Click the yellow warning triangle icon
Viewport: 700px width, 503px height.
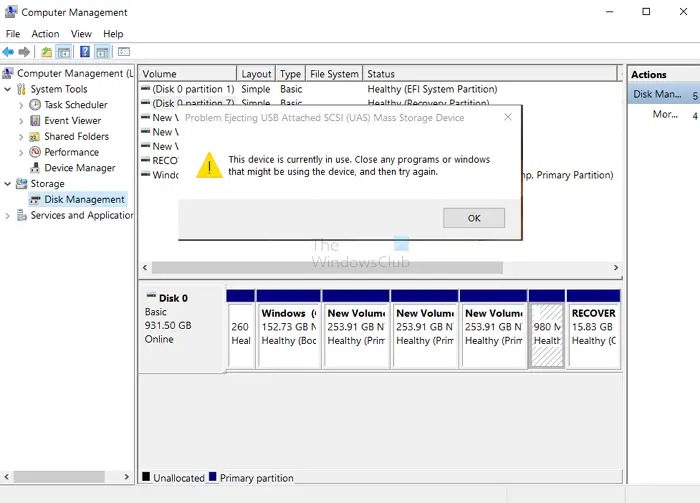pyautogui.click(x=209, y=165)
